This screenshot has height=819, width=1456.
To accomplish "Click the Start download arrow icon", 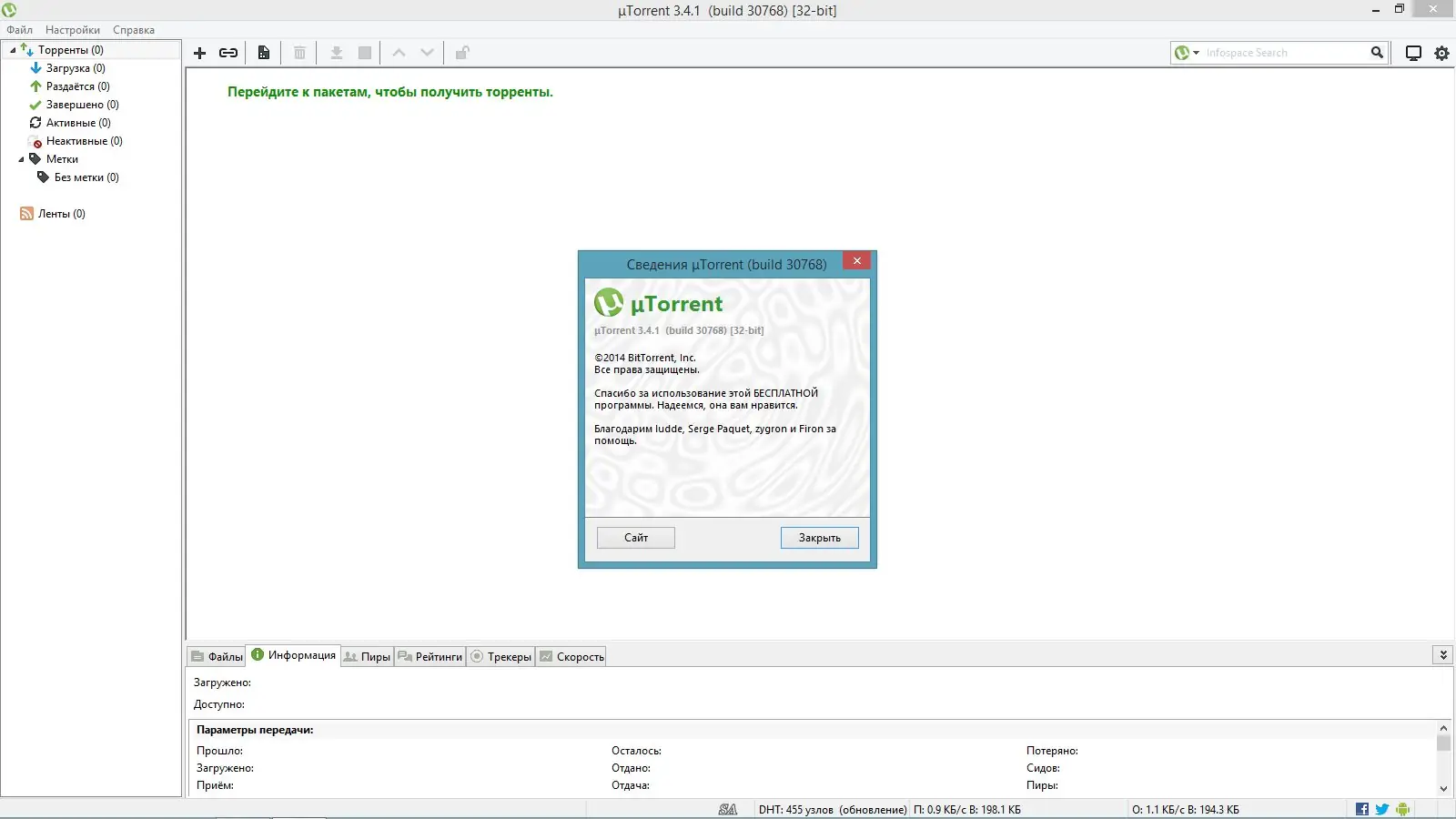I will (x=337, y=53).
